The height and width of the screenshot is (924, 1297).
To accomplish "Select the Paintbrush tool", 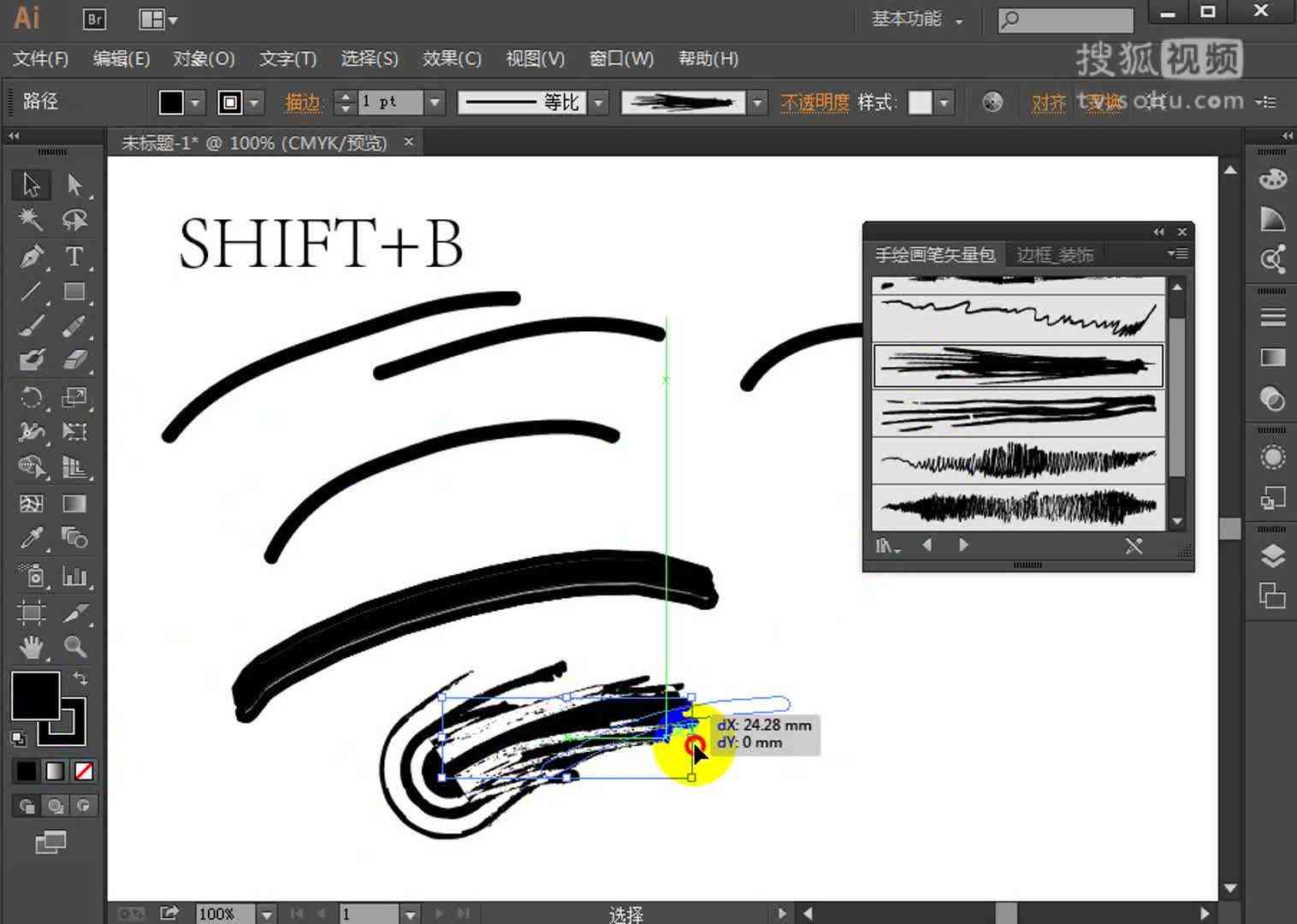I will (32, 326).
